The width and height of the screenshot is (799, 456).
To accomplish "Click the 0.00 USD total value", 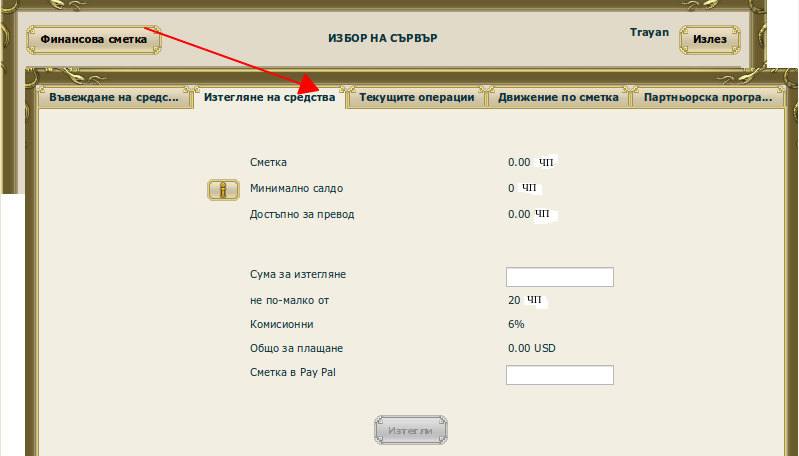I will (532, 348).
